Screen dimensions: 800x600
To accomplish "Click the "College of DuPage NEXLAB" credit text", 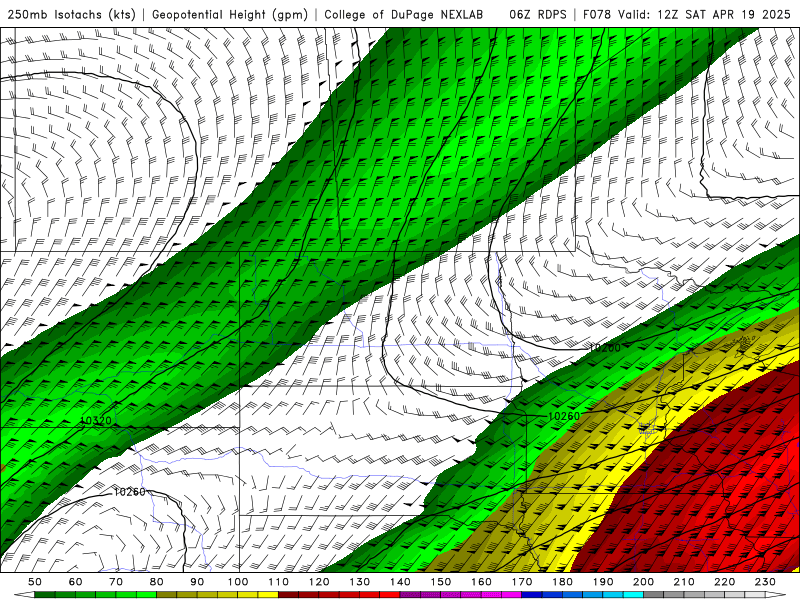I will click(403, 14).
